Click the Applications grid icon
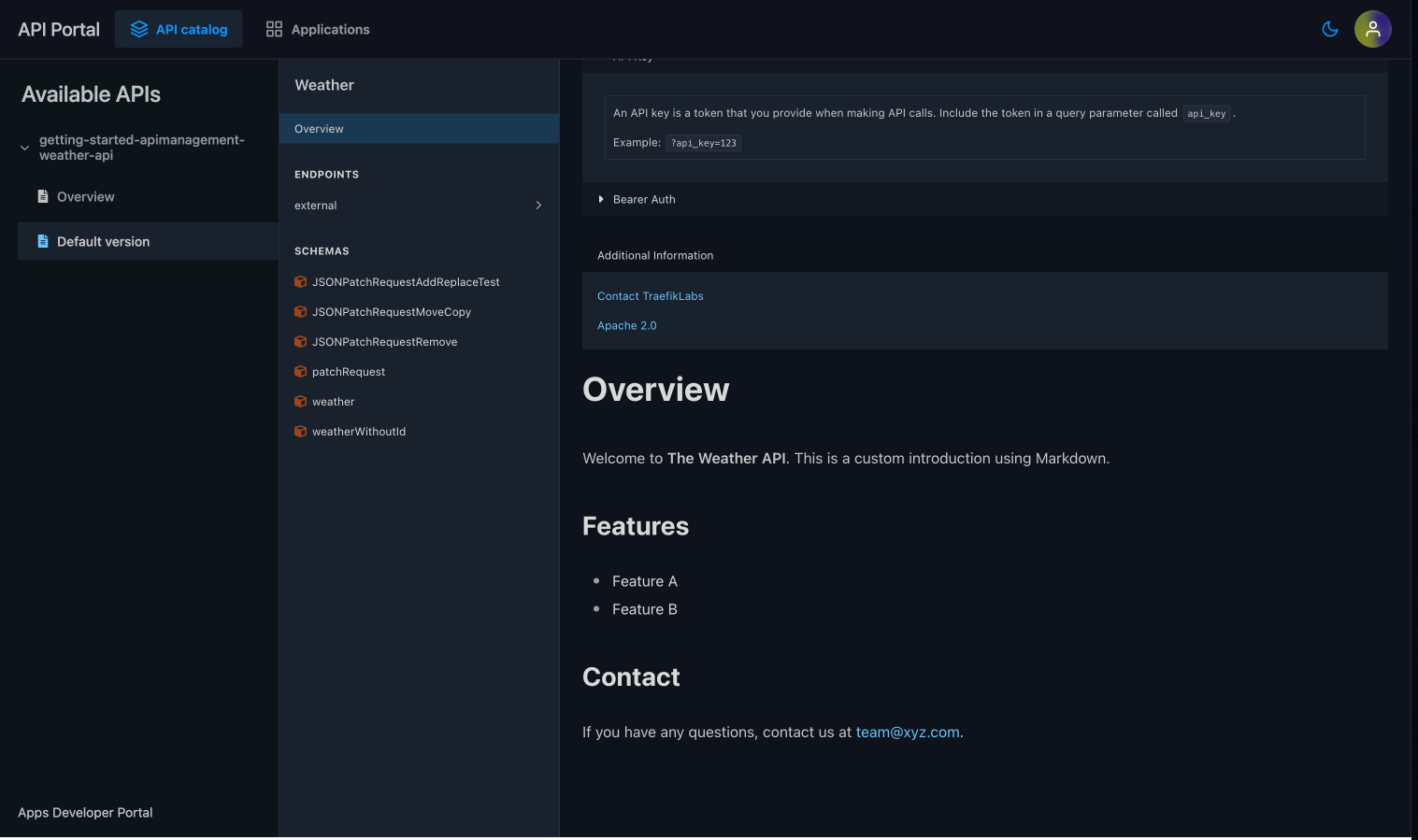This screenshot has height=840, width=1418. [x=274, y=28]
